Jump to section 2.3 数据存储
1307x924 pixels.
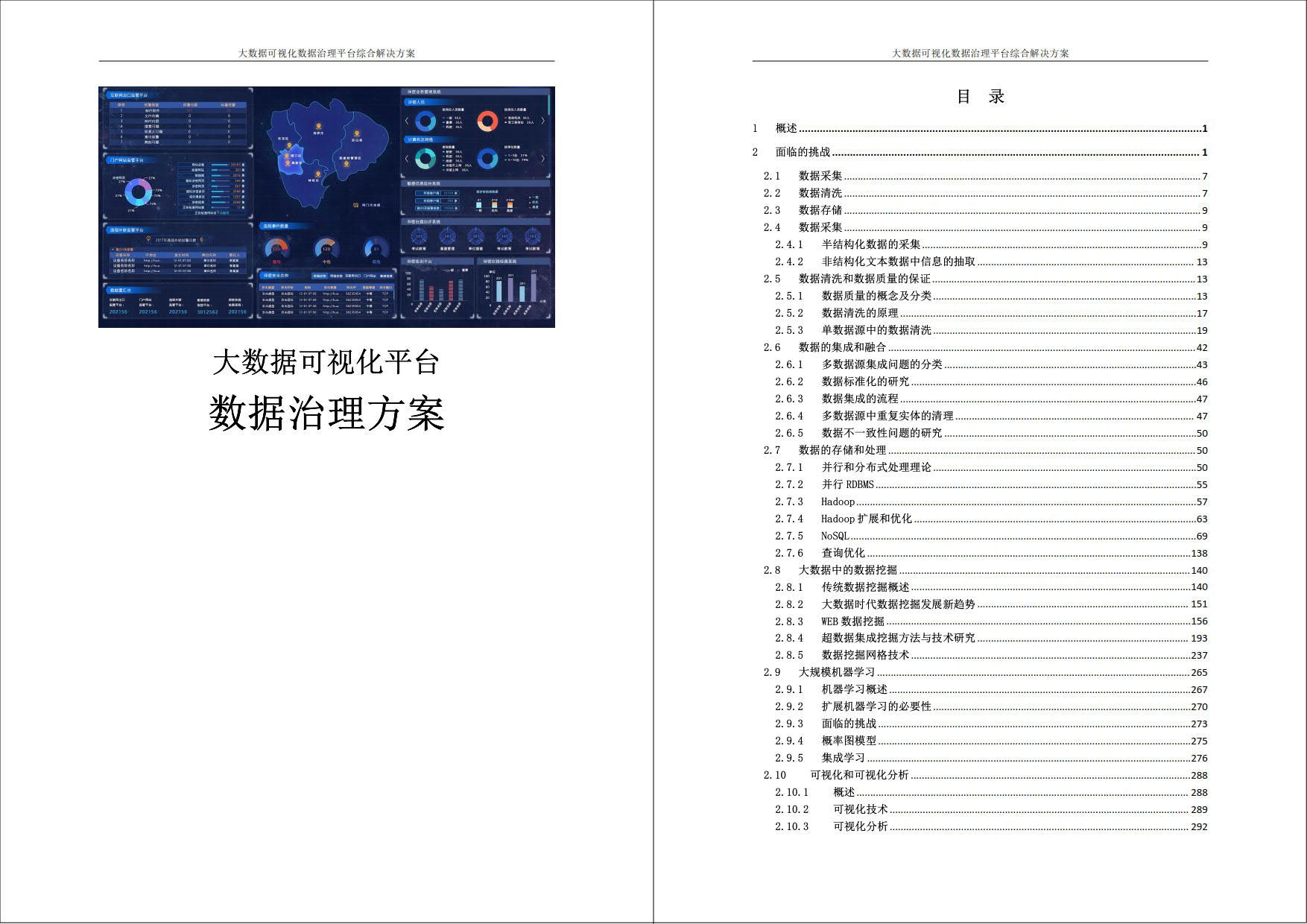[985, 210]
